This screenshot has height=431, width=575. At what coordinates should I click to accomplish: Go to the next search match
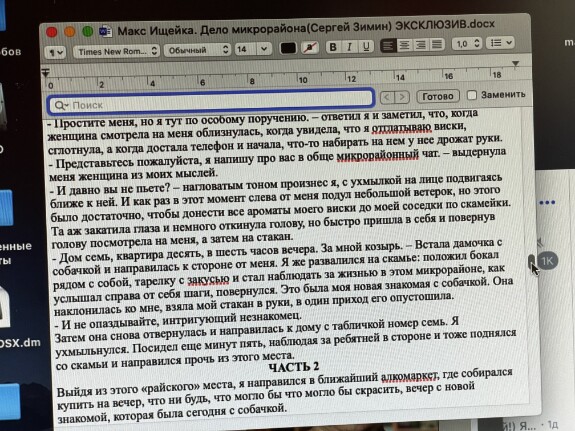click(402, 97)
